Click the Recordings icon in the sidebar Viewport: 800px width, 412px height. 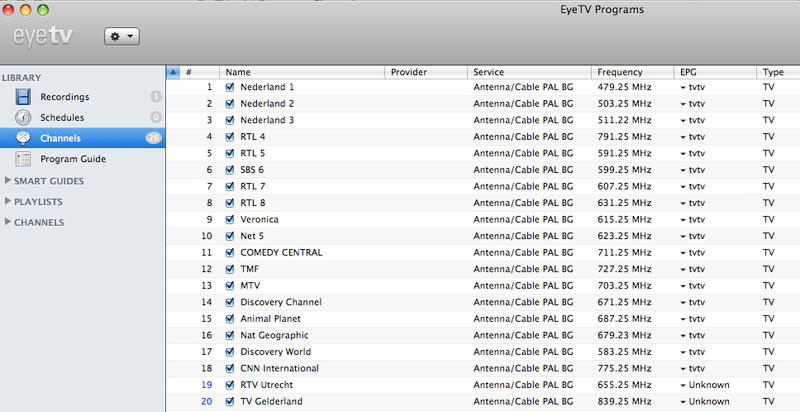pos(23,97)
